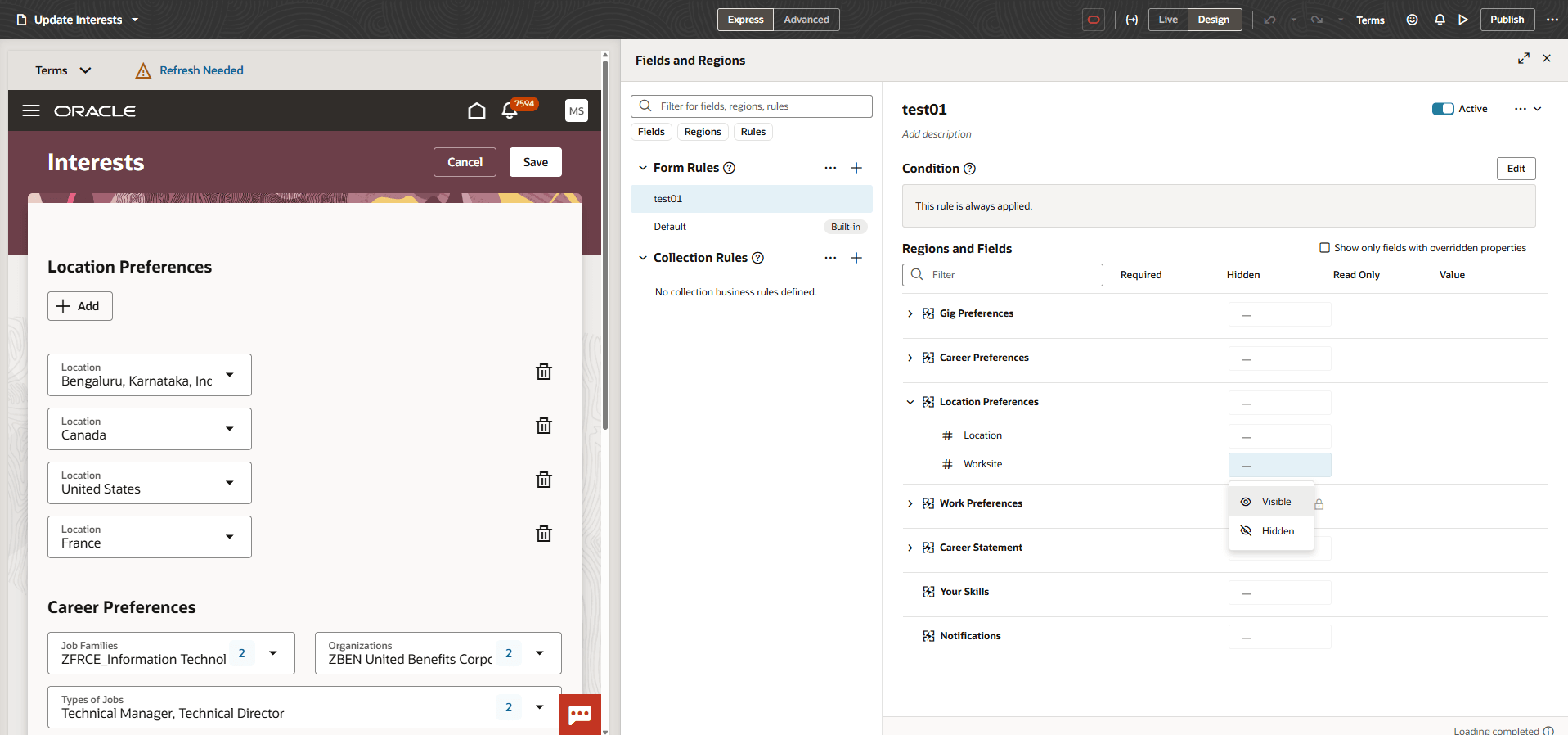This screenshot has width=1568, height=735.
Task: Collapse the Form Rules section
Action: tap(643, 168)
